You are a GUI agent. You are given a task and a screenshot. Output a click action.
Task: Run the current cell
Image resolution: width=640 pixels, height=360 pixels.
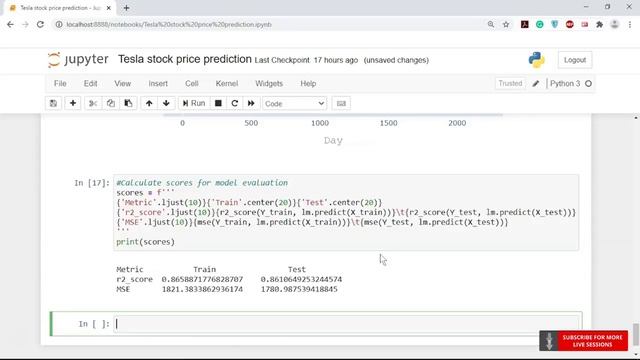(194, 103)
